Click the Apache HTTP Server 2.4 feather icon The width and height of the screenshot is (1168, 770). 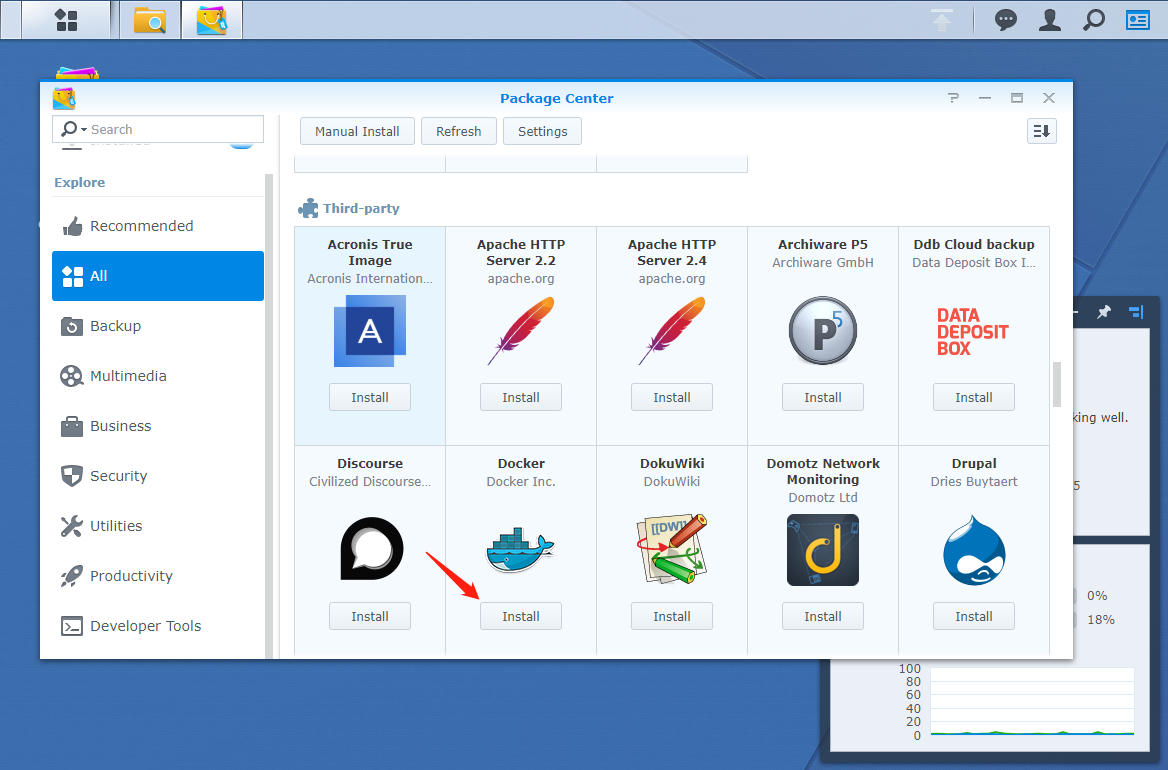[672, 331]
